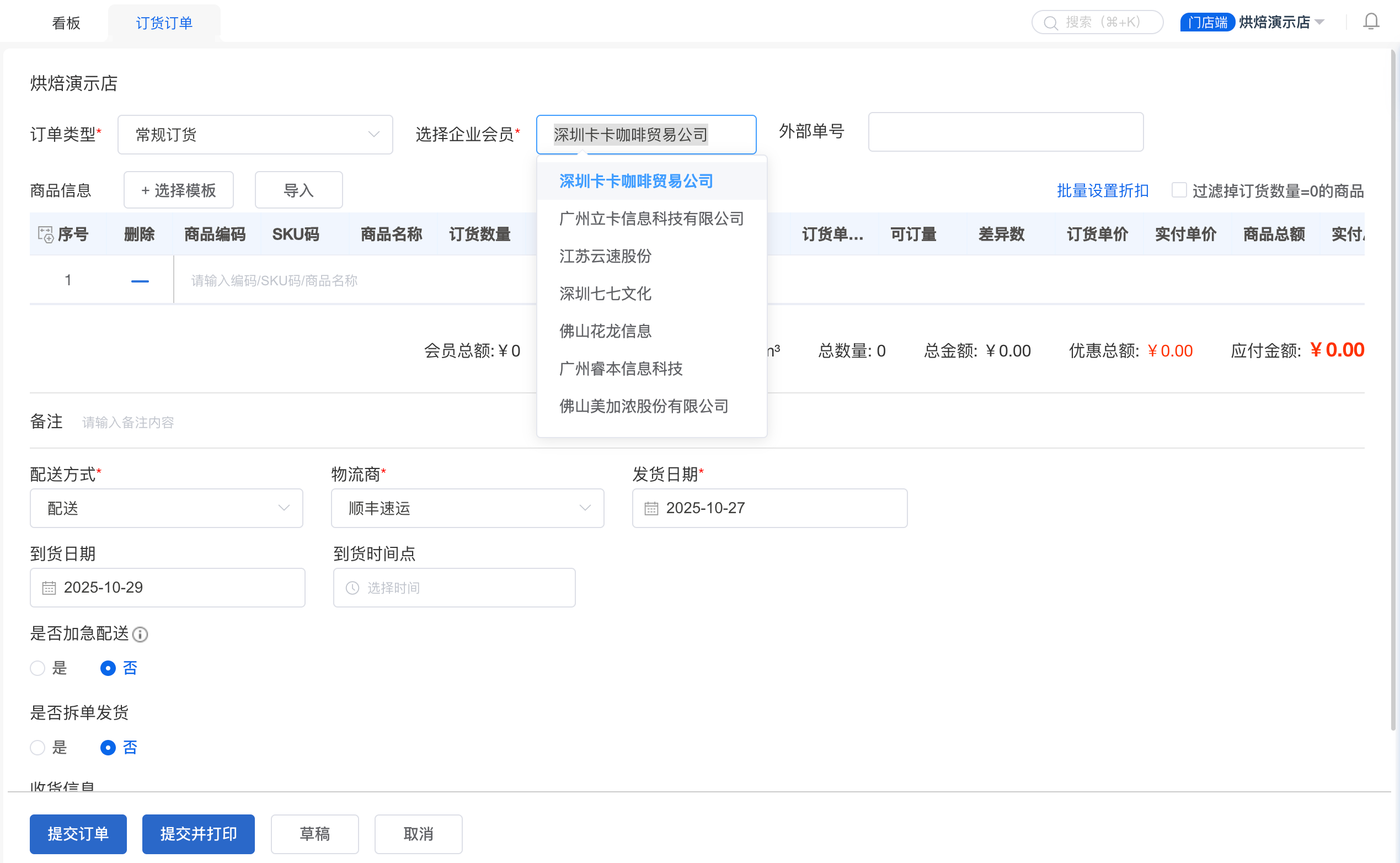
Task: Click the table column settings icon
Action: 45,234
